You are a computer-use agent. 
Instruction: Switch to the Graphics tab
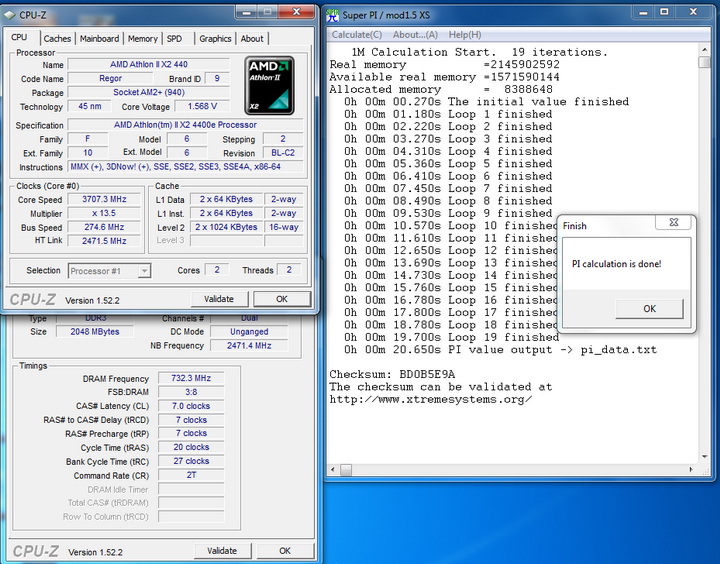coord(215,39)
